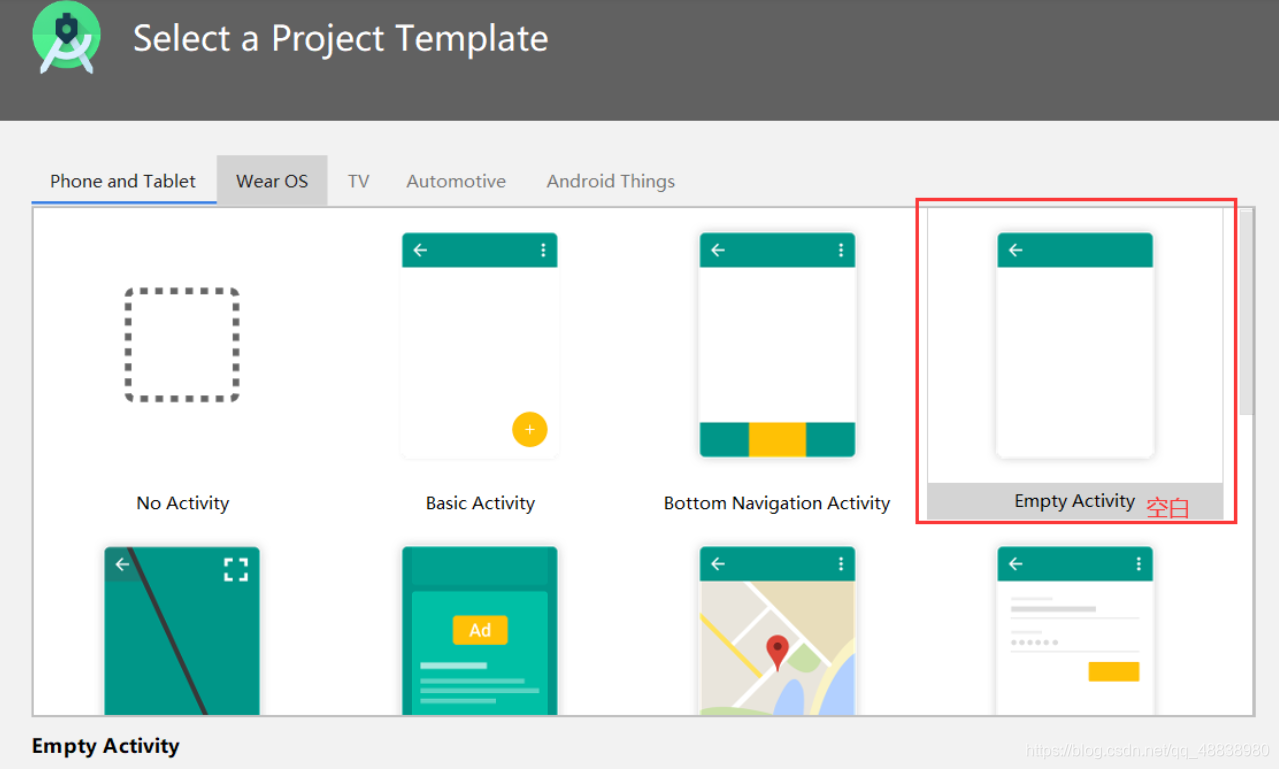1279x769 pixels.
Task: Click the three-dot icon in Bottom Navigation thumbnail
Action: coord(841,250)
